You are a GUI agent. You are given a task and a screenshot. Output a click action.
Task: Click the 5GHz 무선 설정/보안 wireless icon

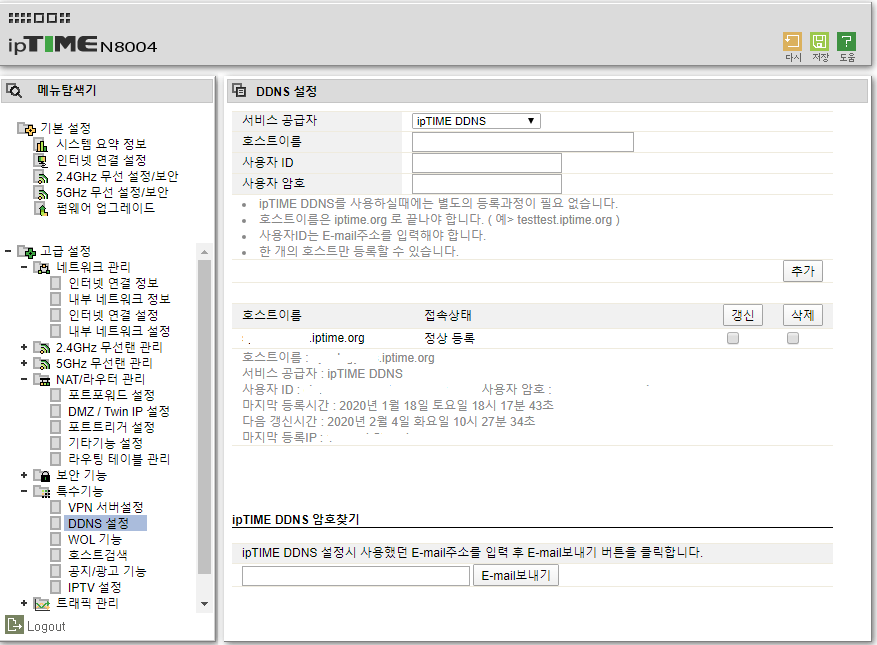coord(41,193)
